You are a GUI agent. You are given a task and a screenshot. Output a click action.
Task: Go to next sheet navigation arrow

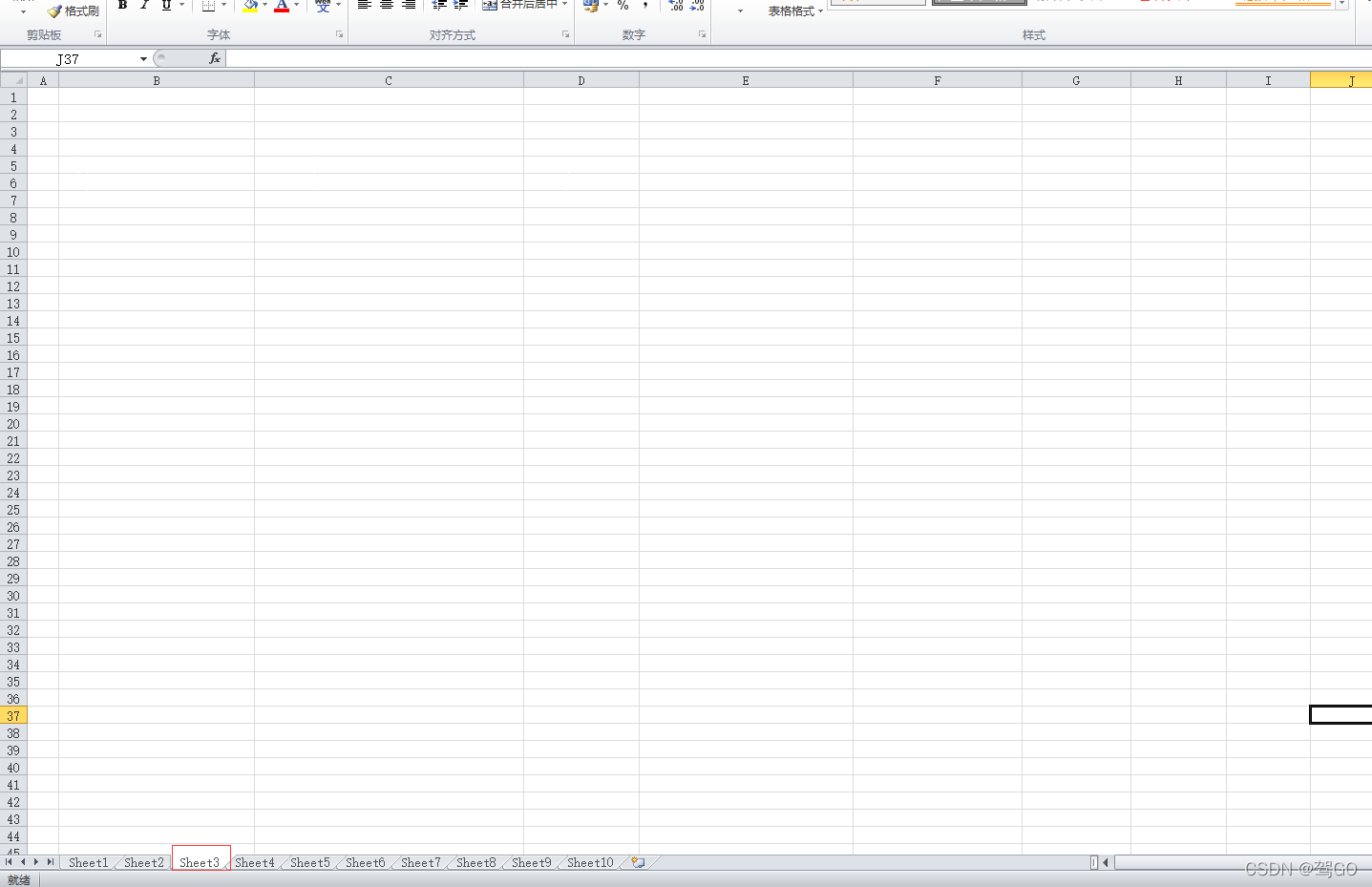pyautogui.click(x=36, y=862)
